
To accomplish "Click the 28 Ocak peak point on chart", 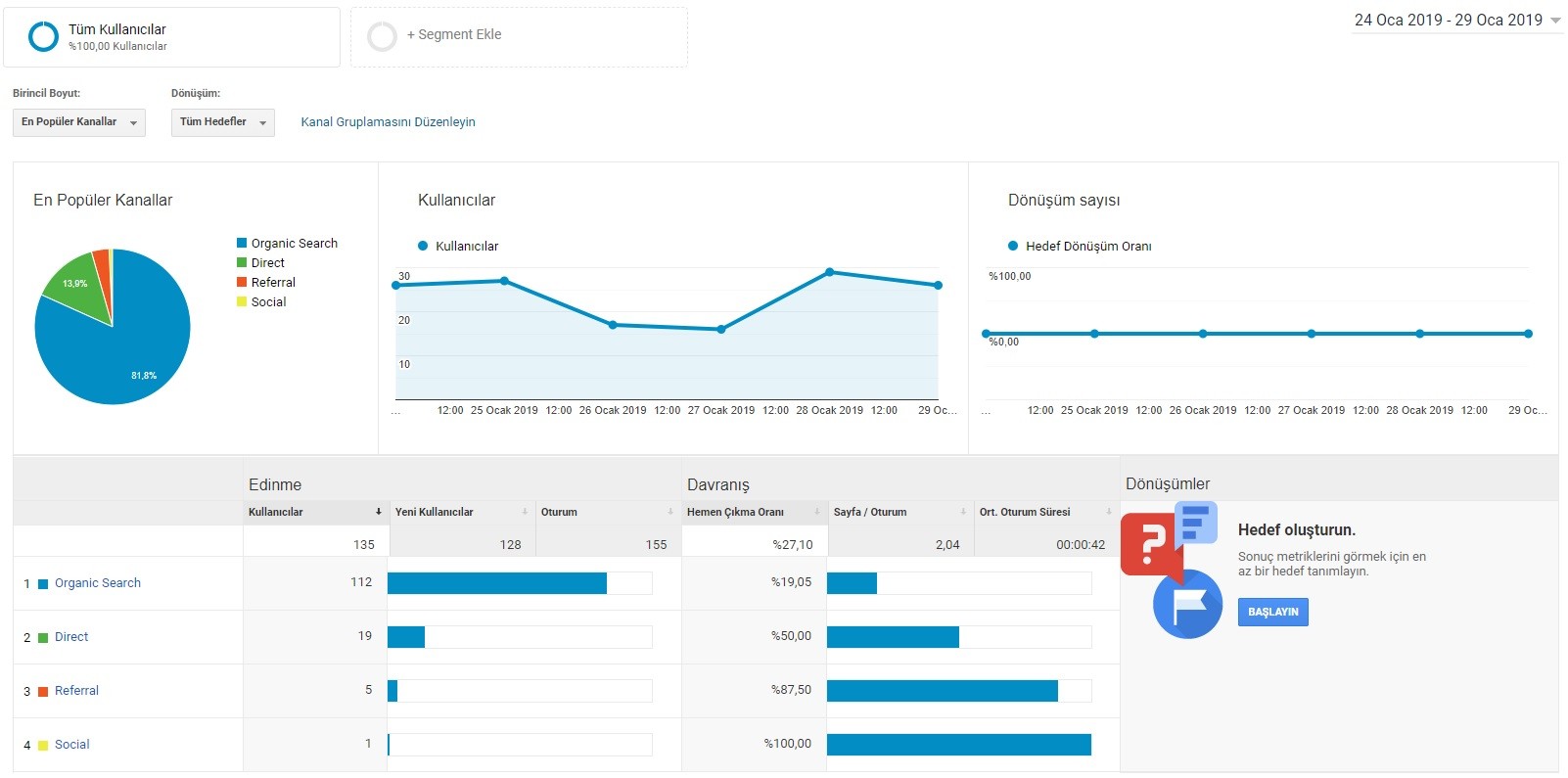I will click(829, 272).
